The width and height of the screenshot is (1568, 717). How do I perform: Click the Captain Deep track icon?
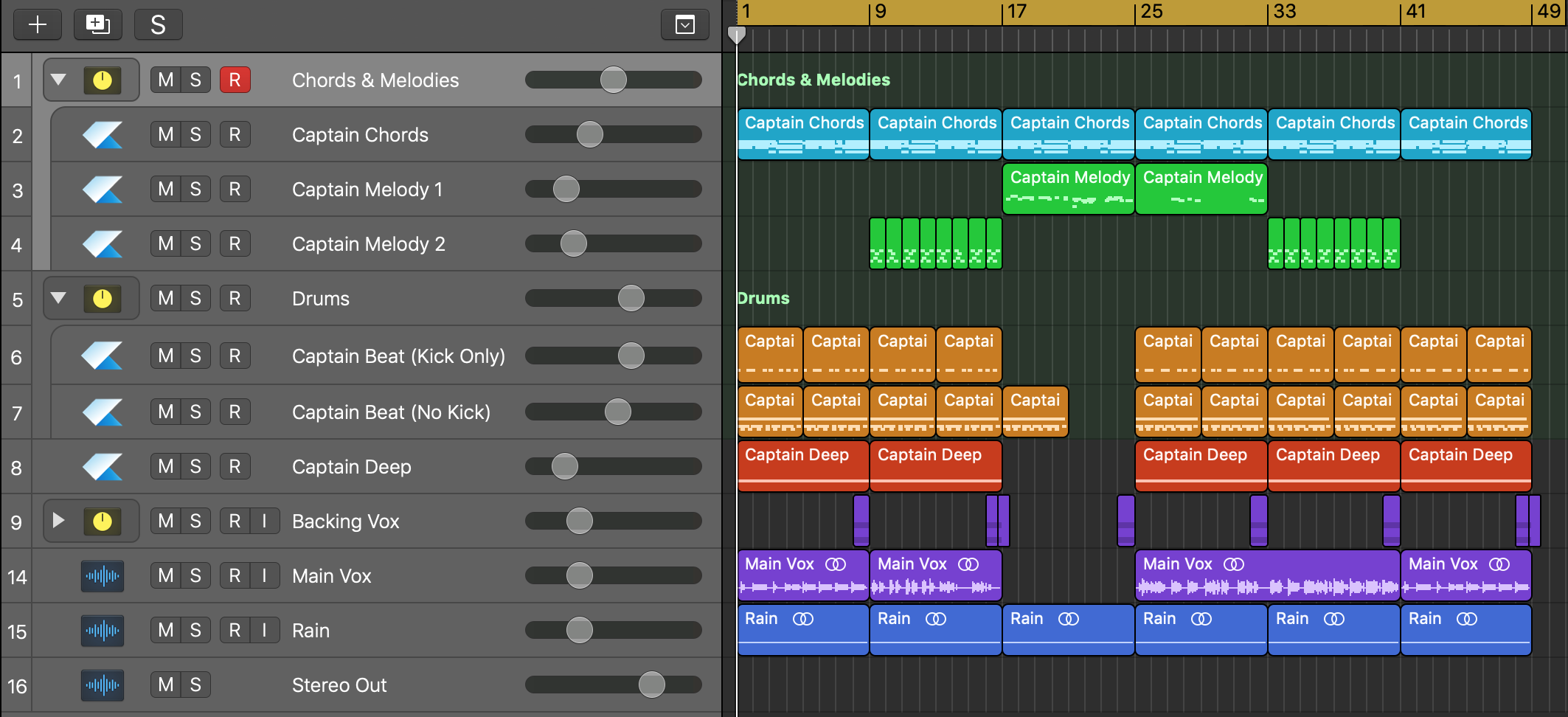pyautogui.click(x=103, y=466)
